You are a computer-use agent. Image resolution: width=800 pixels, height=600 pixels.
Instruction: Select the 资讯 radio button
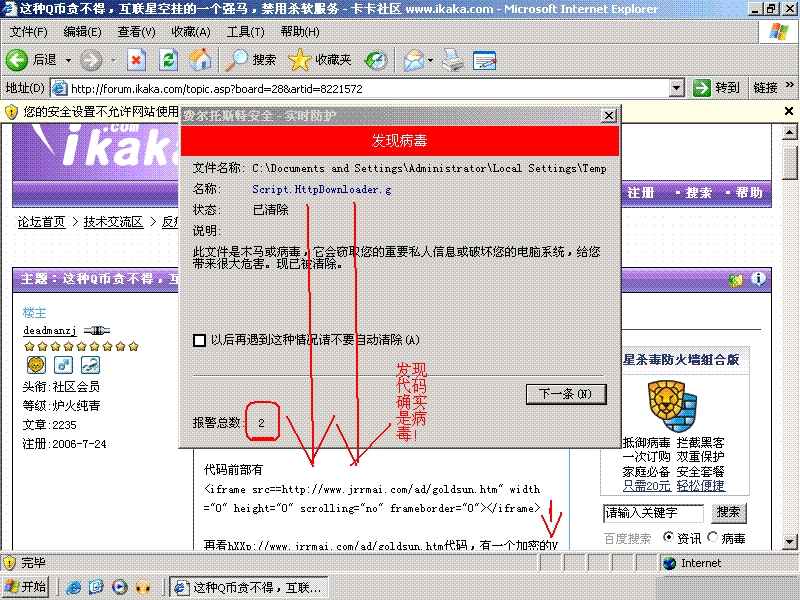point(668,537)
